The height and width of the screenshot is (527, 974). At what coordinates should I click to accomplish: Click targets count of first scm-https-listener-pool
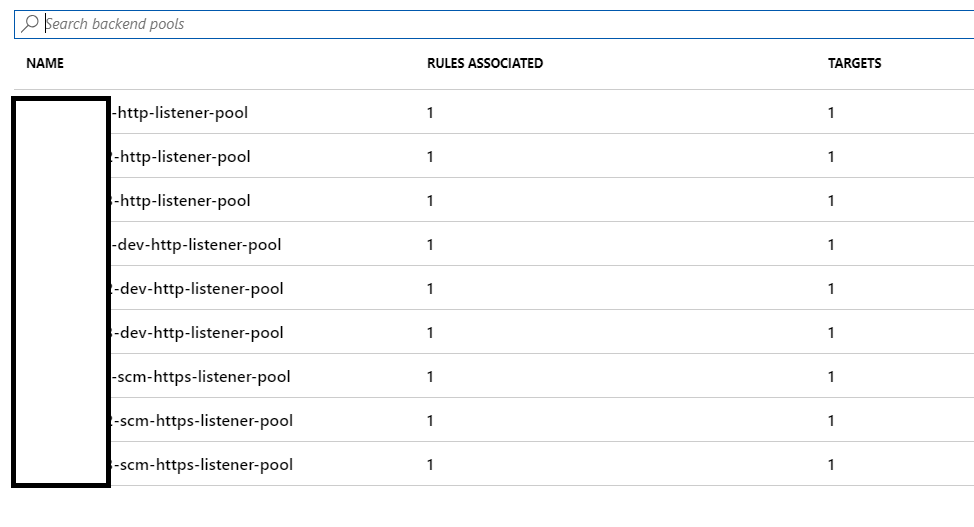pos(831,377)
